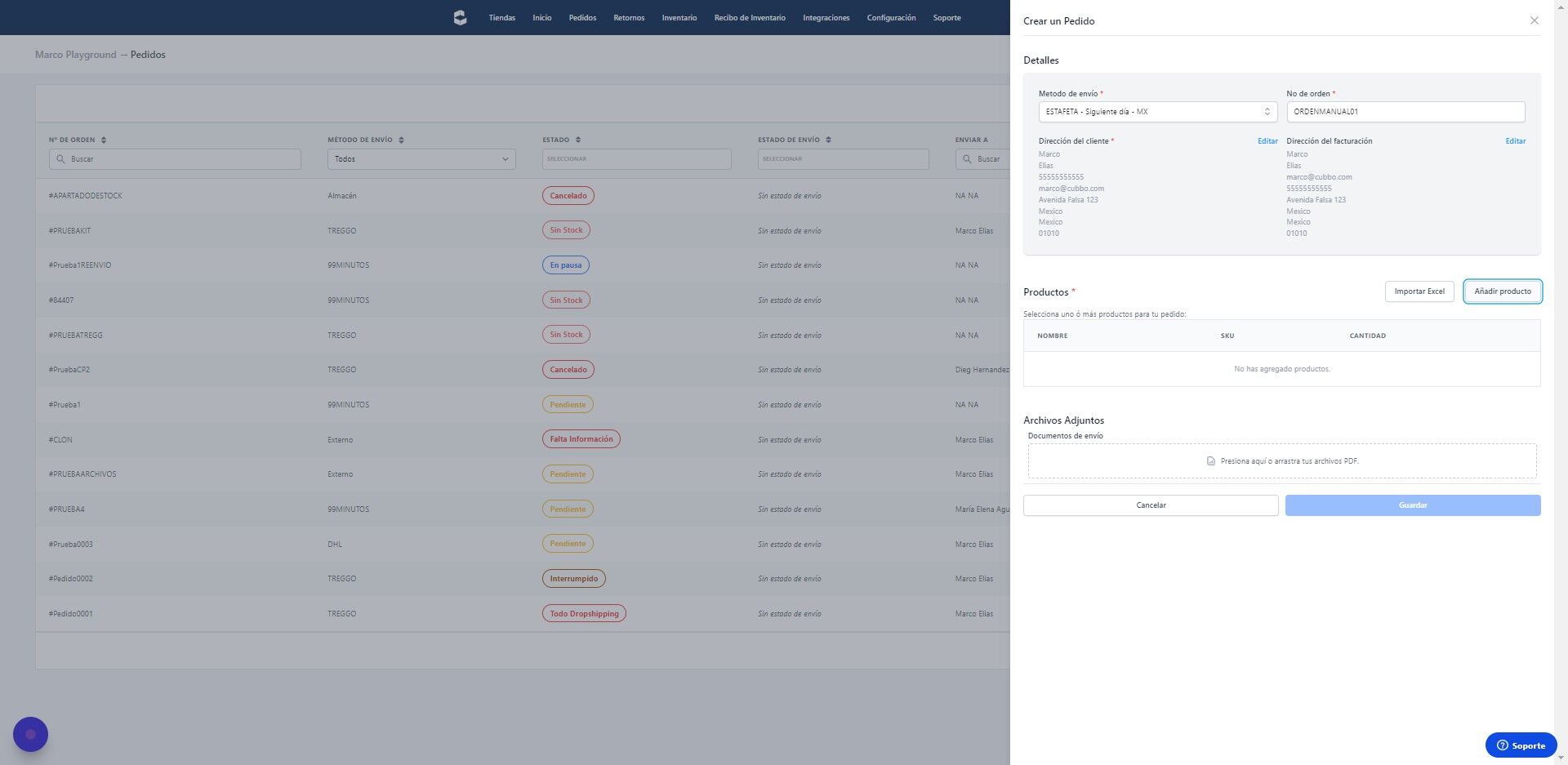Image resolution: width=1568 pixels, height=765 pixels.
Task: Click Dieg Hernandez recipient cell
Action: click(982, 370)
